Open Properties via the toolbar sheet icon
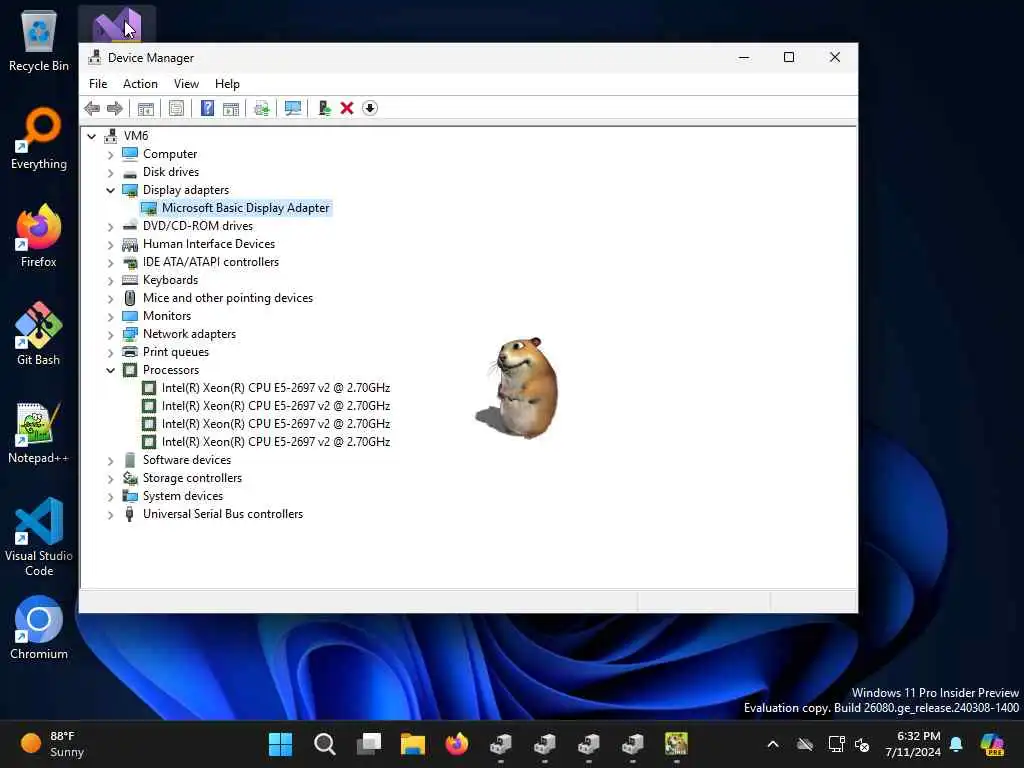The width and height of the screenshot is (1024, 768). pyautogui.click(x=176, y=108)
